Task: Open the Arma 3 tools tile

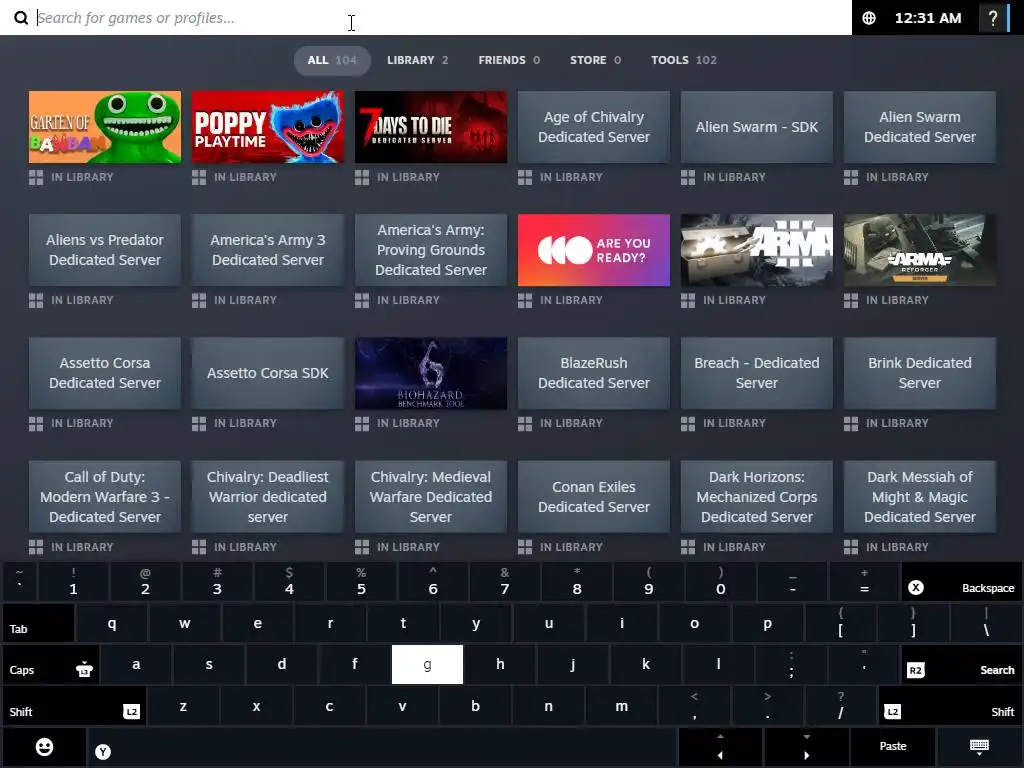Action: [756, 250]
